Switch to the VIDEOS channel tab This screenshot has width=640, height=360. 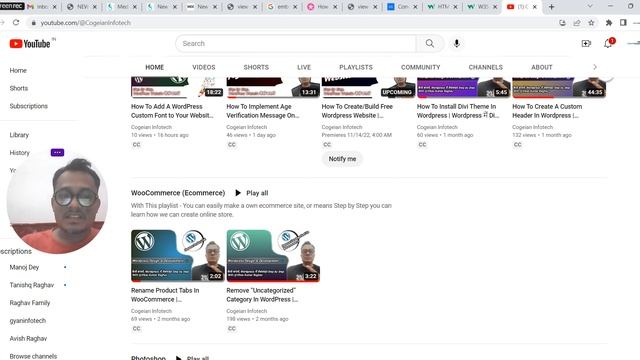(204, 67)
